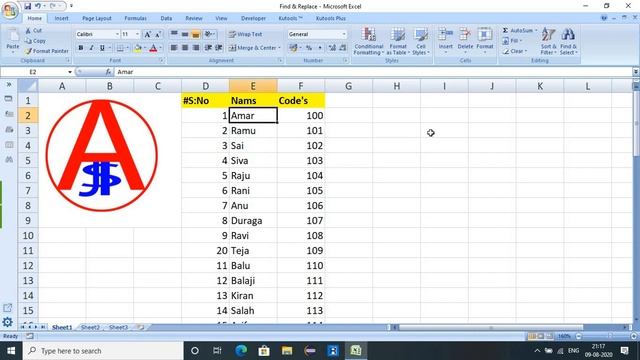Open Cell Styles gallery
This screenshot has height=360, width=640.
420,41
